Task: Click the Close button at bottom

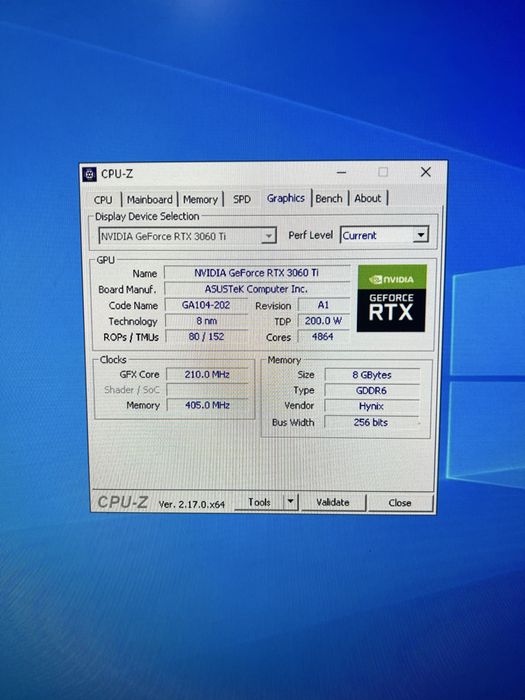Action: pos(400,503)
